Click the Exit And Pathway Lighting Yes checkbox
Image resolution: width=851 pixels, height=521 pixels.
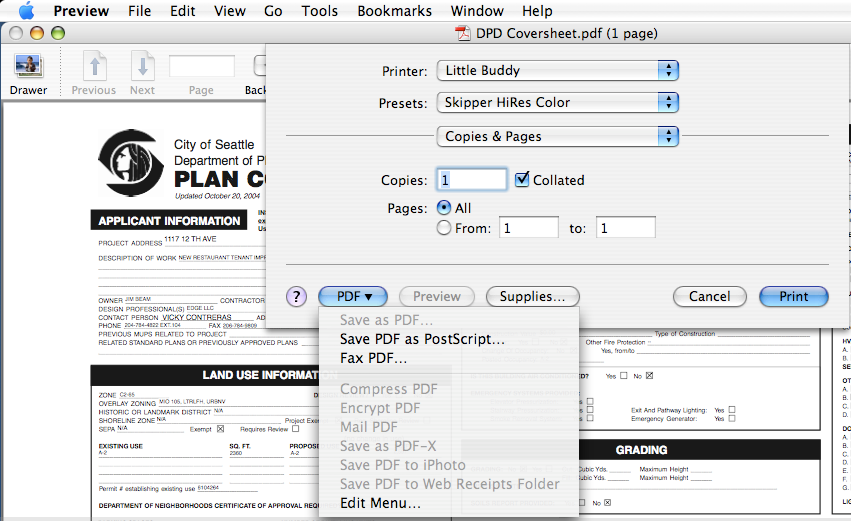(732, 410)
